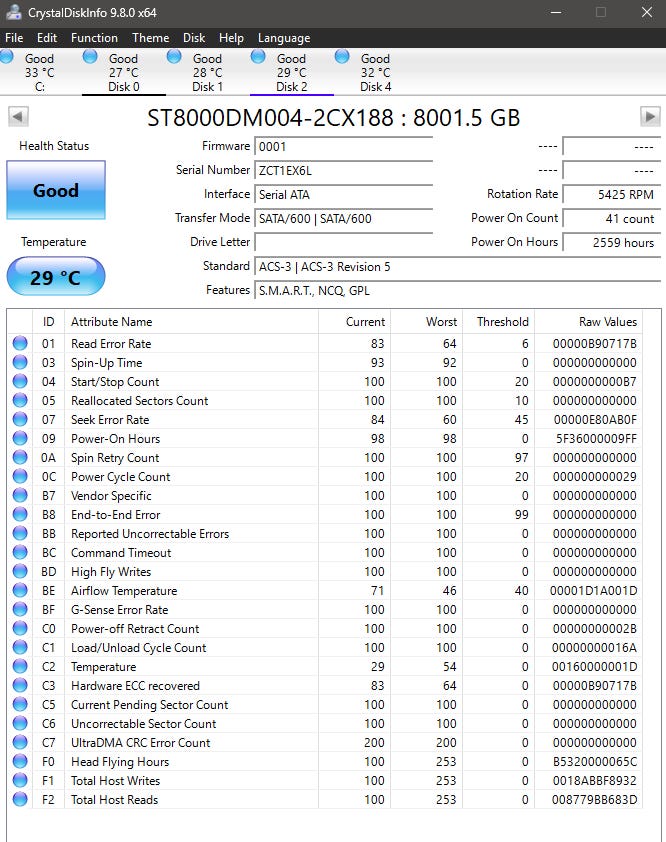Screen dimensions: 666x842
Task: Click the Worst column header
Action: click(x=426, y=322)
